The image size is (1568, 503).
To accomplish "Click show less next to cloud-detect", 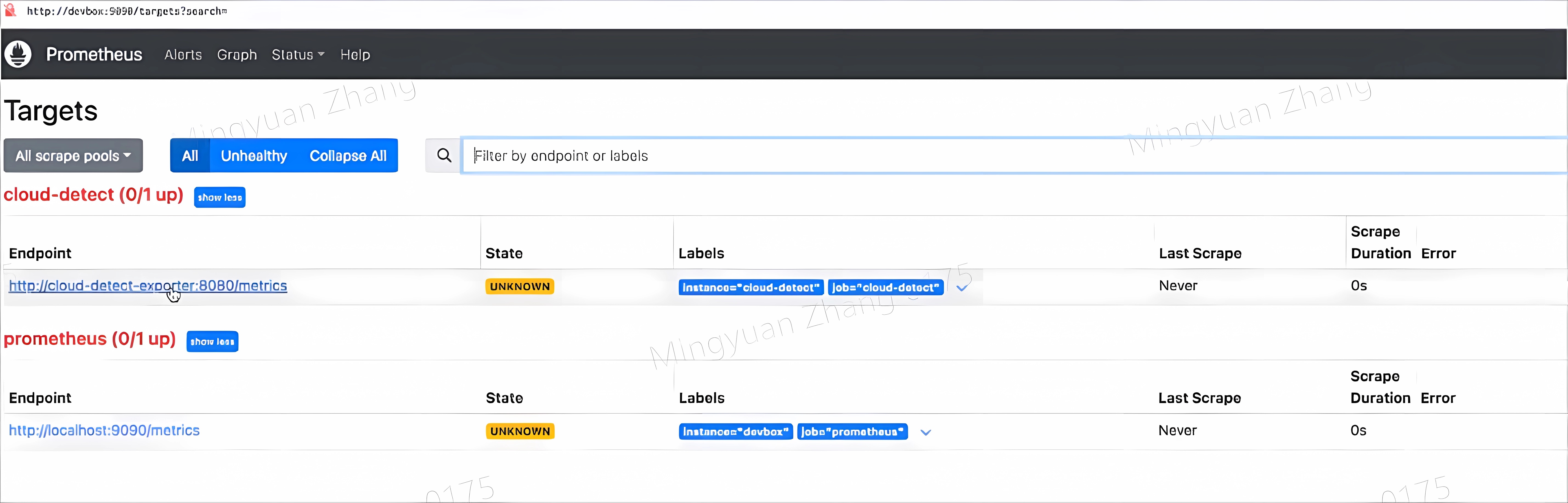I will coord(220,197).
